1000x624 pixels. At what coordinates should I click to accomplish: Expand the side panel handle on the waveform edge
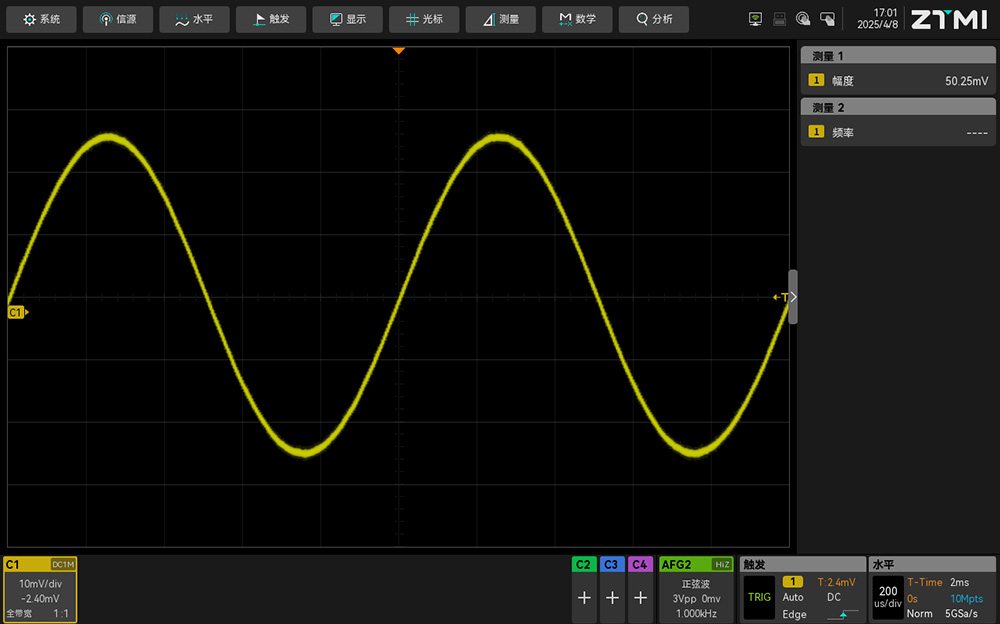click(793, 297)
